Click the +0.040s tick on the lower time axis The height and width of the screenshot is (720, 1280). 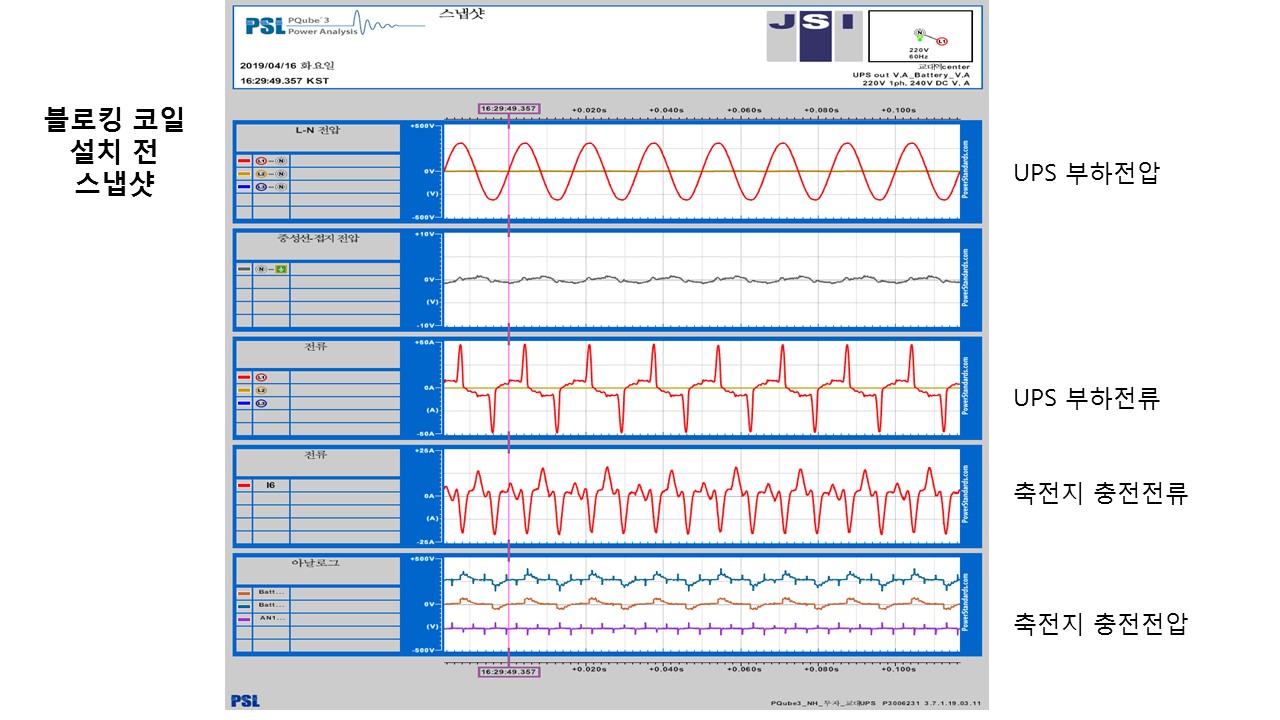click(666, 671)
